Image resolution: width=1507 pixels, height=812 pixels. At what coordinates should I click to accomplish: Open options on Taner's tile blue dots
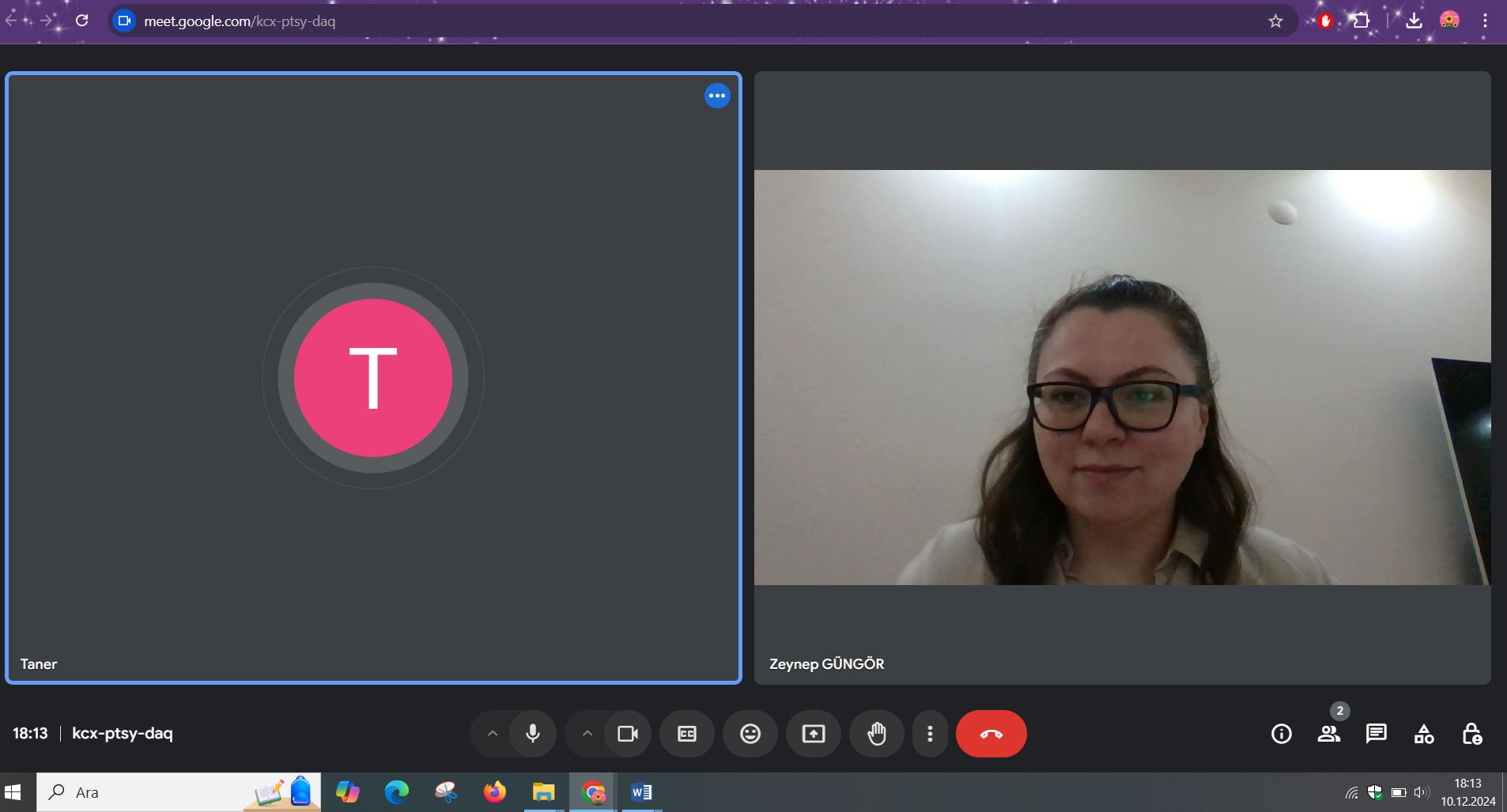(717, 96)
